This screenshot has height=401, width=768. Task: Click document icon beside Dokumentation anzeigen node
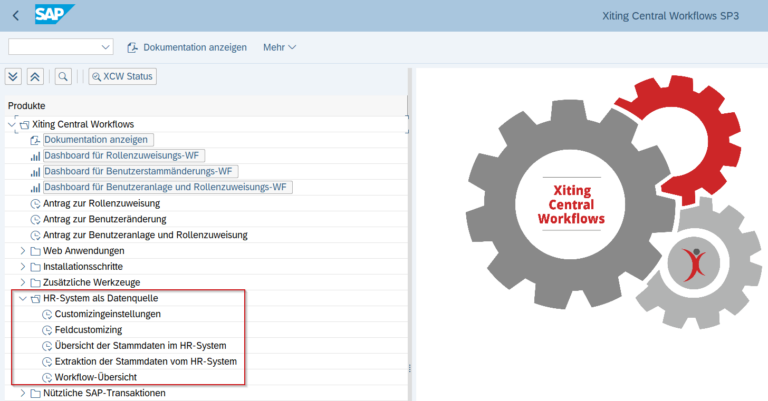pos(35,140)
